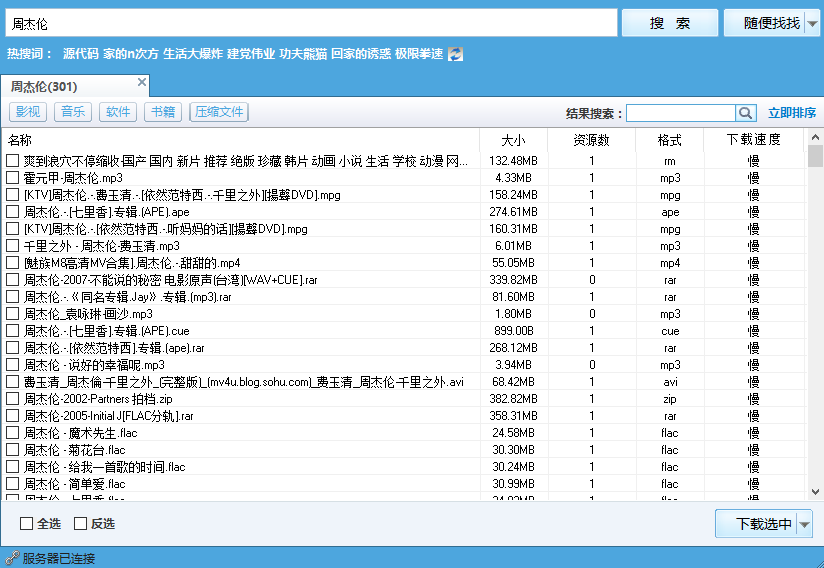Click hot word 家的n次方
The height and width of the screenshot is (568, 824).
tap(131, 54)
